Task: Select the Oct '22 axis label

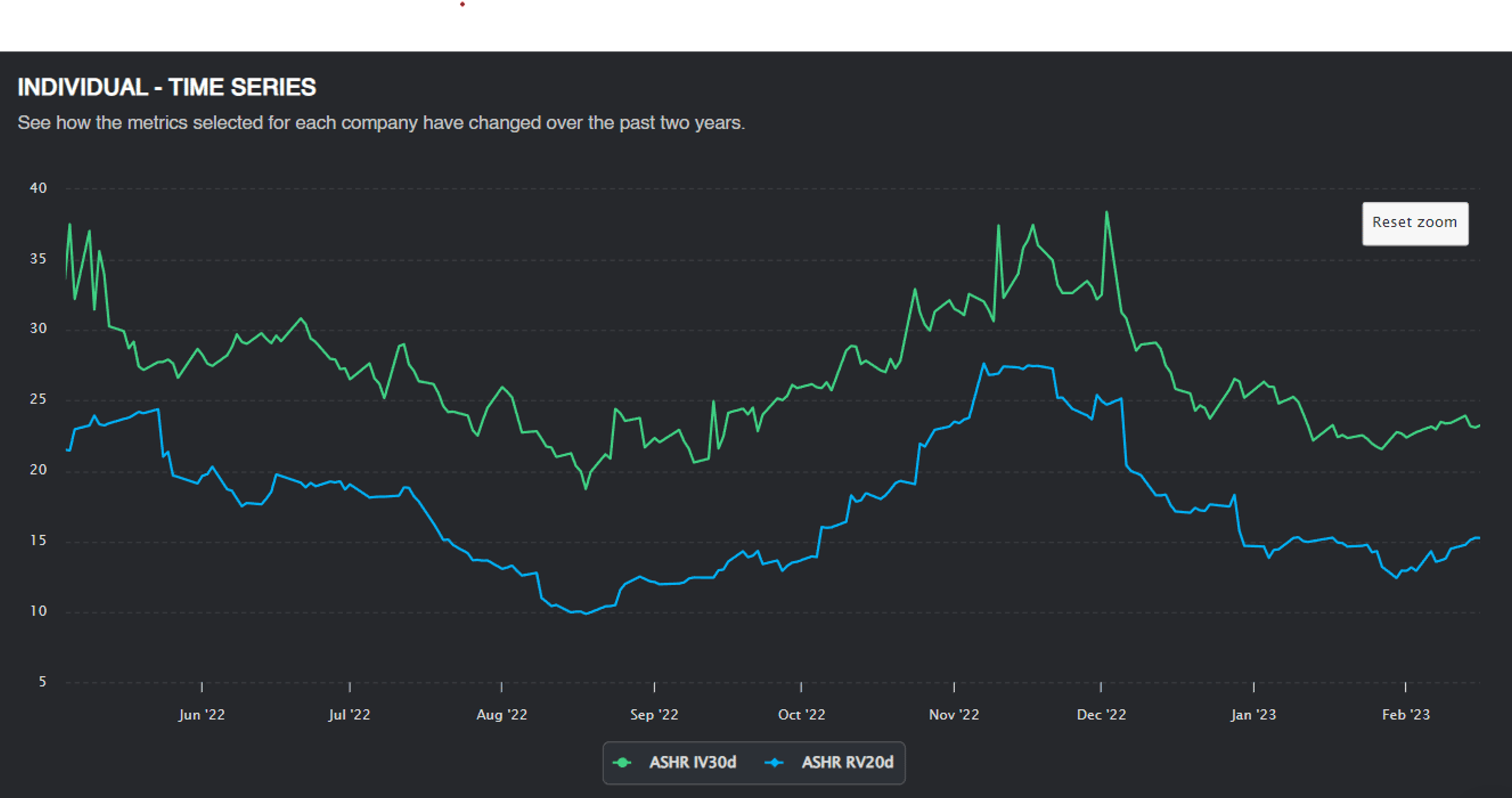Action: 801,714
